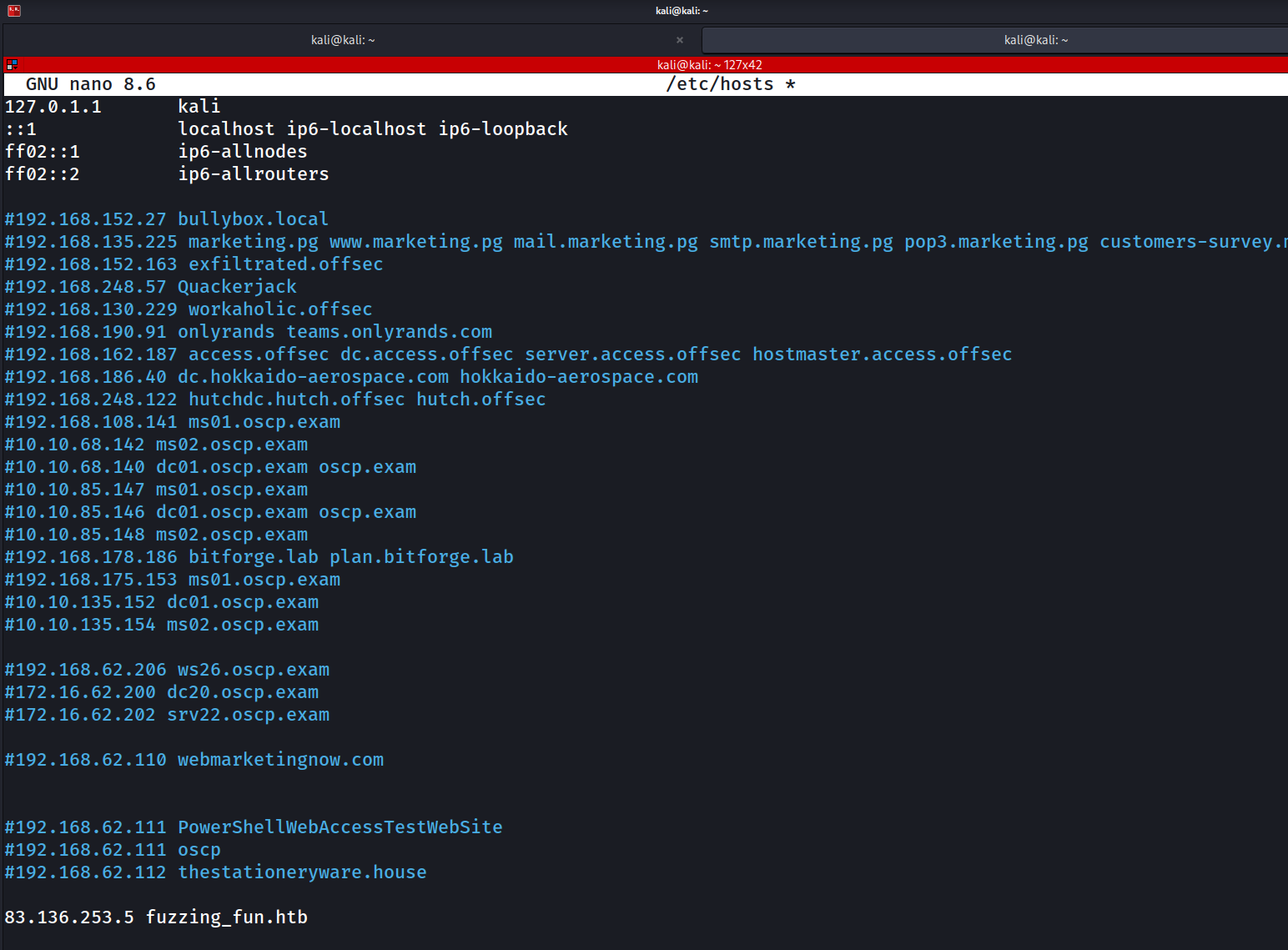Click the webmarketingnow.com commented line
The width and height of the screenshot is (1288, 950).
coord(280,760)
